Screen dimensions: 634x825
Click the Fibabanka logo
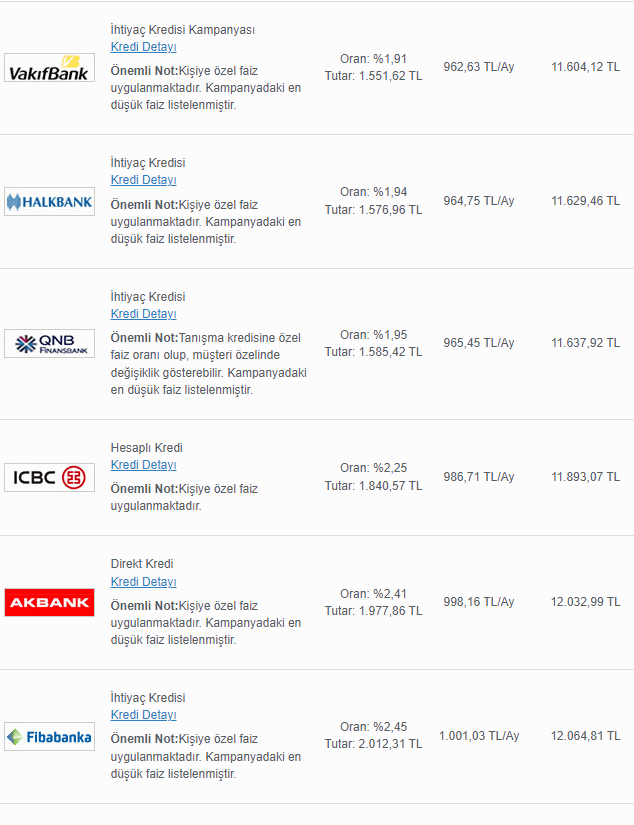pos(49,737)
